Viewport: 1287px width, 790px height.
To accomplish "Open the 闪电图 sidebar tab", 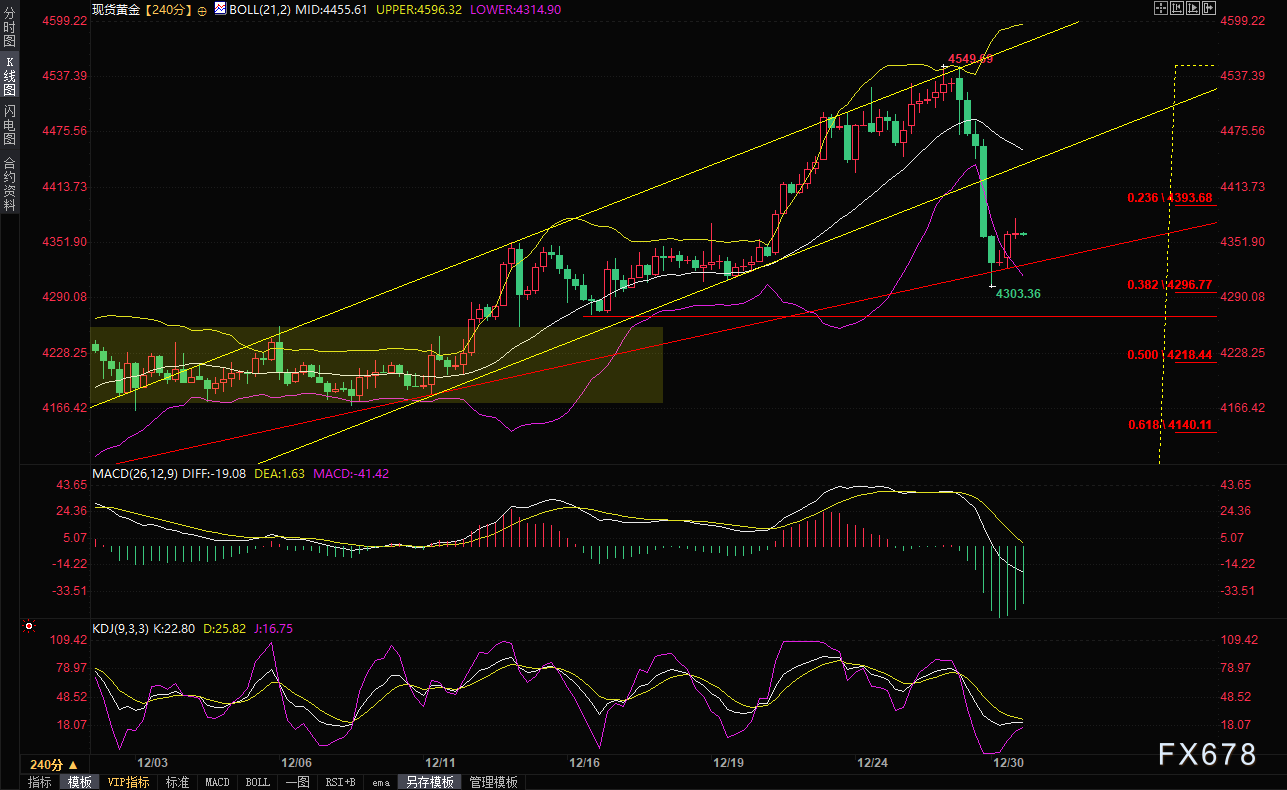I will [x=9, y=125].
